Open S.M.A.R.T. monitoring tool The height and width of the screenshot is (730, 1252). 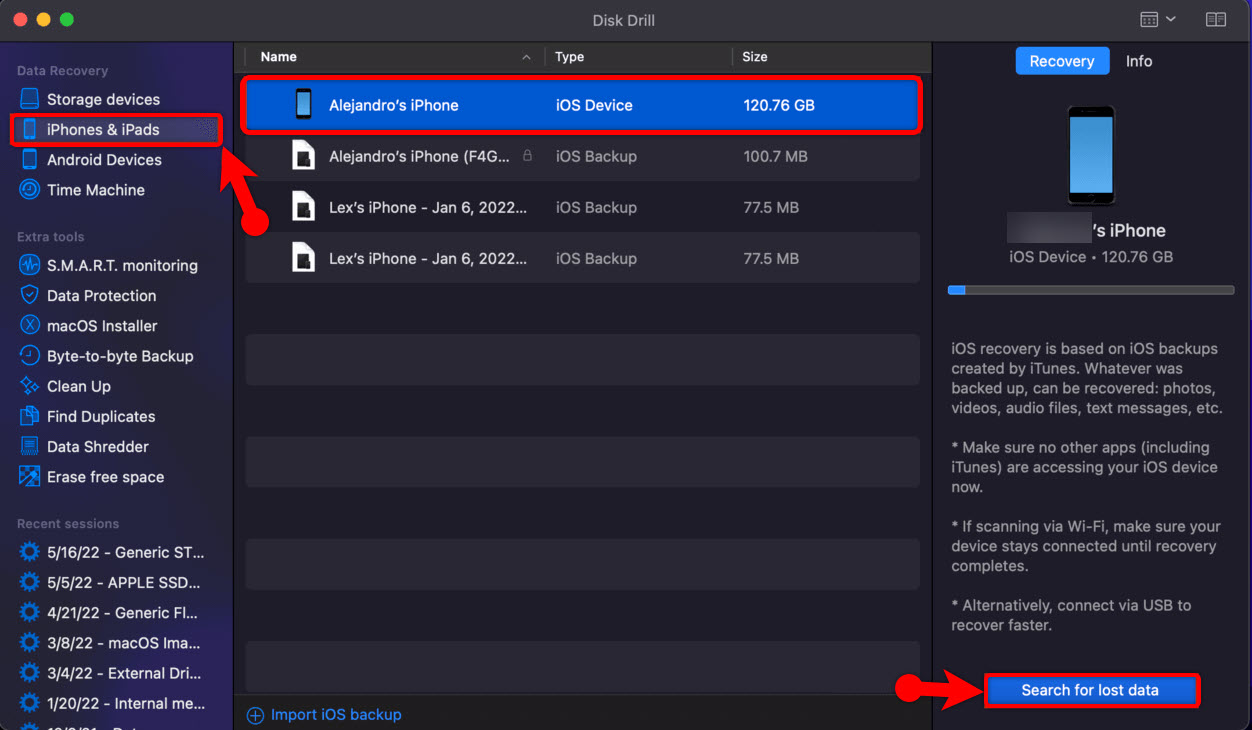121,266
